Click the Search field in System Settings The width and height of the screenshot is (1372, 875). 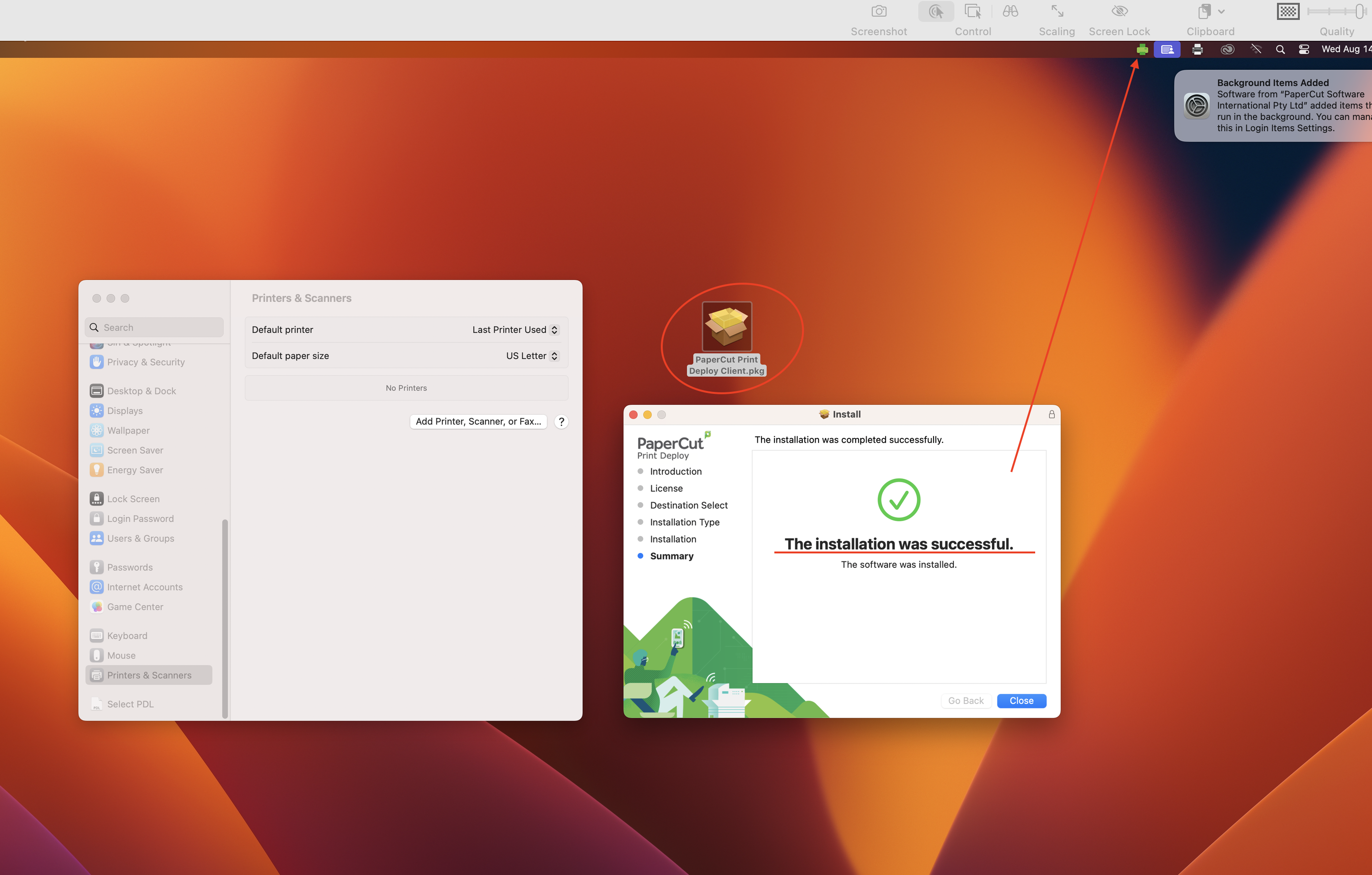click(x=154, y=328)
